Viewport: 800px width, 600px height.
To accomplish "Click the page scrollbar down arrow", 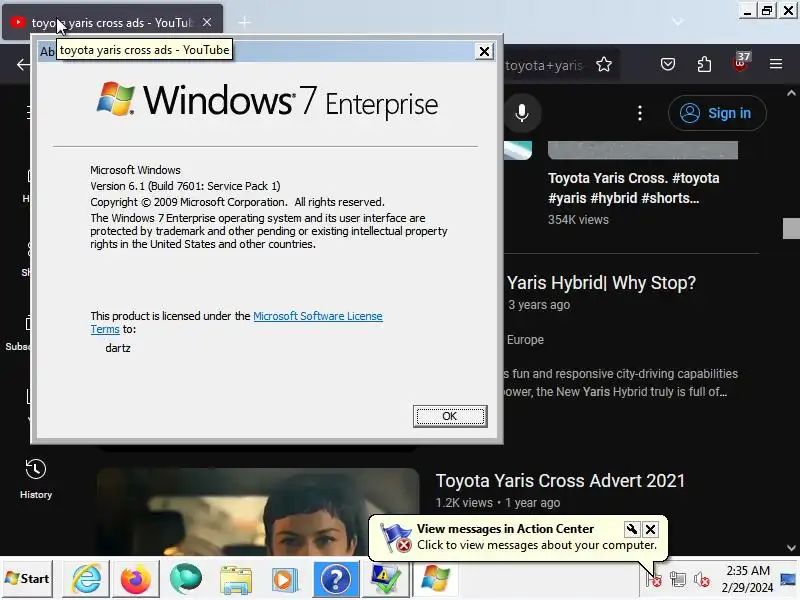I will coord(791,548).
